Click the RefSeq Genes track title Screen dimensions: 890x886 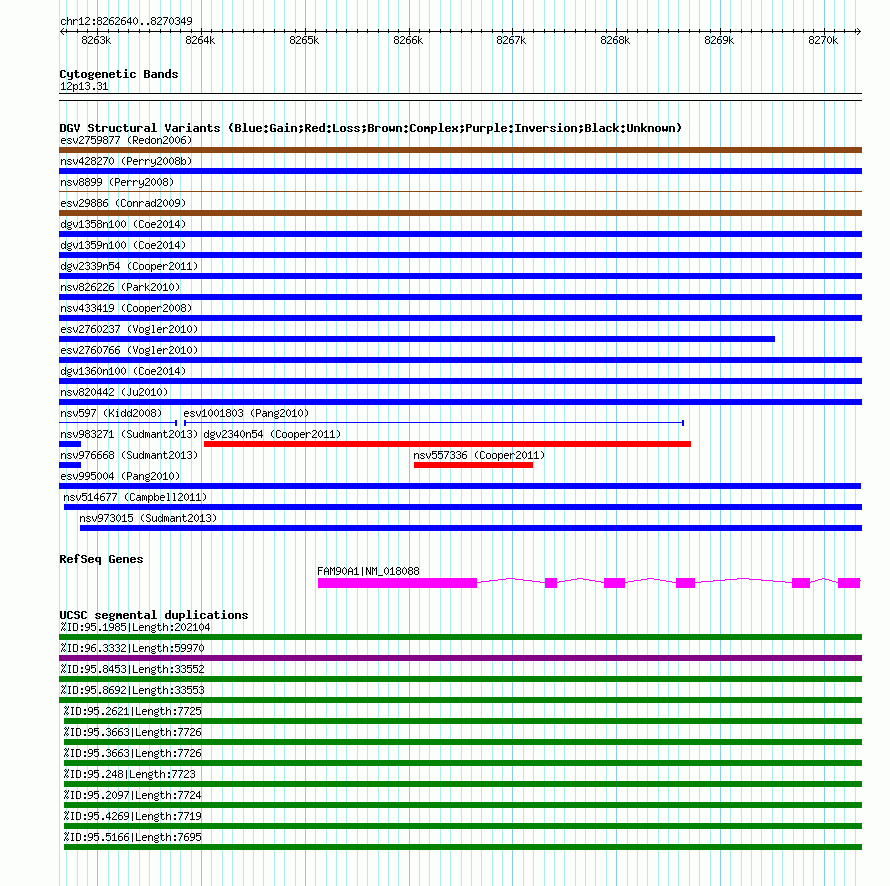point(101,559)
